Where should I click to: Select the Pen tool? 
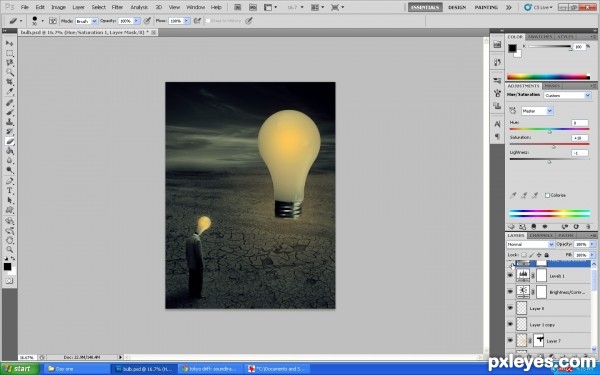point(10,181)
